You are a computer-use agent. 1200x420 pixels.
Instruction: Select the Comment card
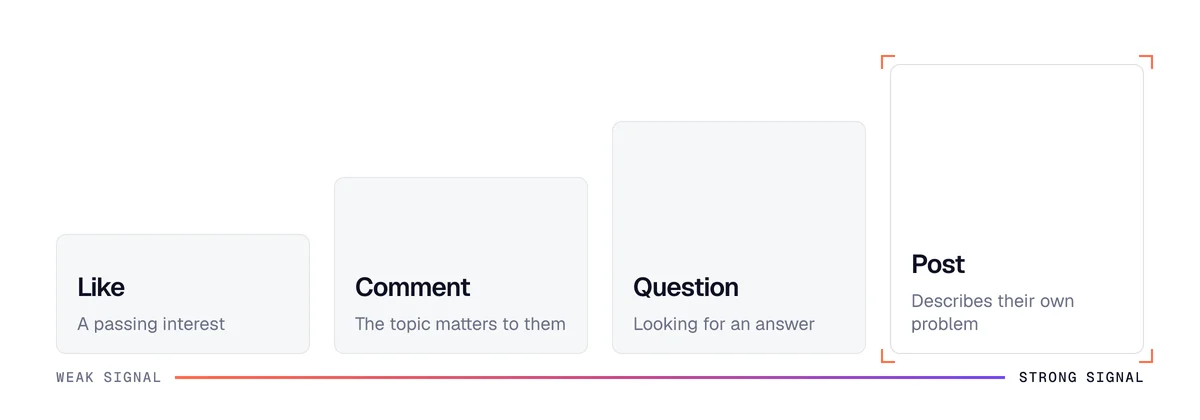(x=461, y=266)
